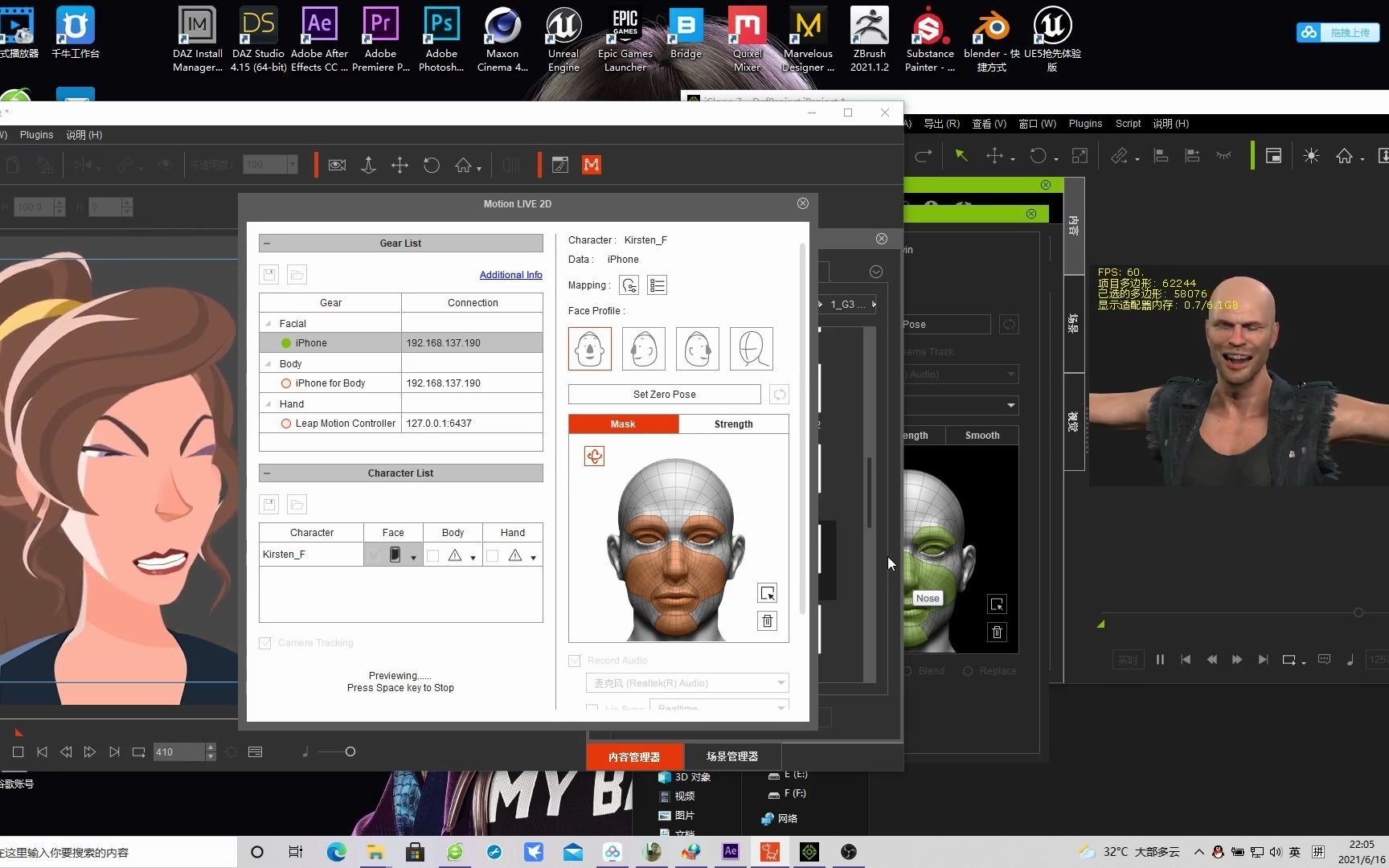Delete mask selection with trash icon
Screen dimensions: 1389x868
click(768, 621)
